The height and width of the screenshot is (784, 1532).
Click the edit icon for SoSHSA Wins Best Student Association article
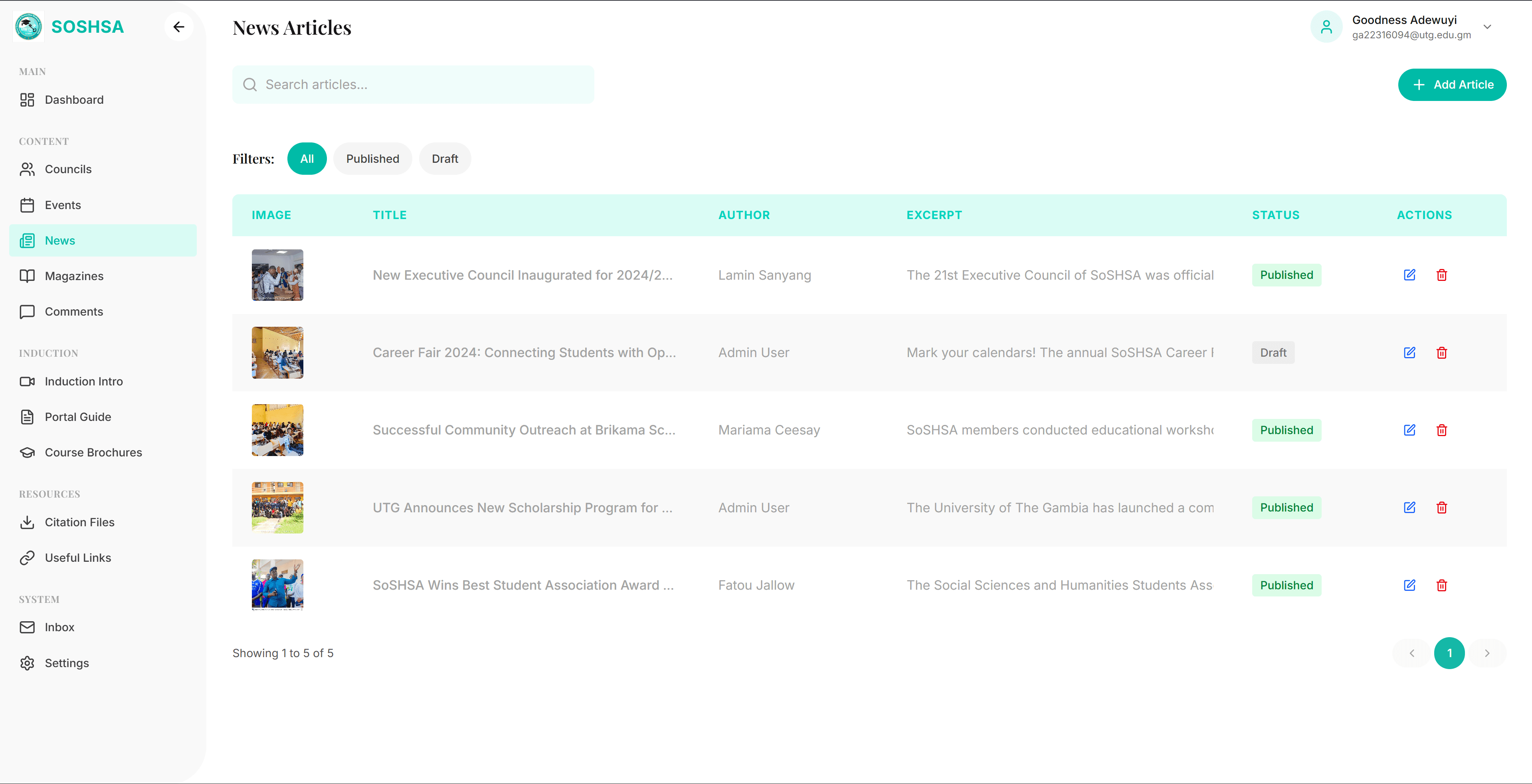[1409, 585]
